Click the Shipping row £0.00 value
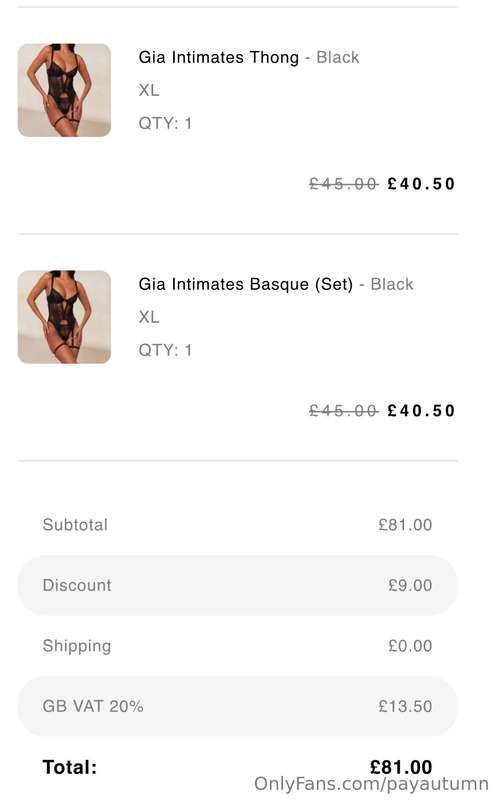Image resolution: width=495 pixels, height=800 pixels. point(410,646)
